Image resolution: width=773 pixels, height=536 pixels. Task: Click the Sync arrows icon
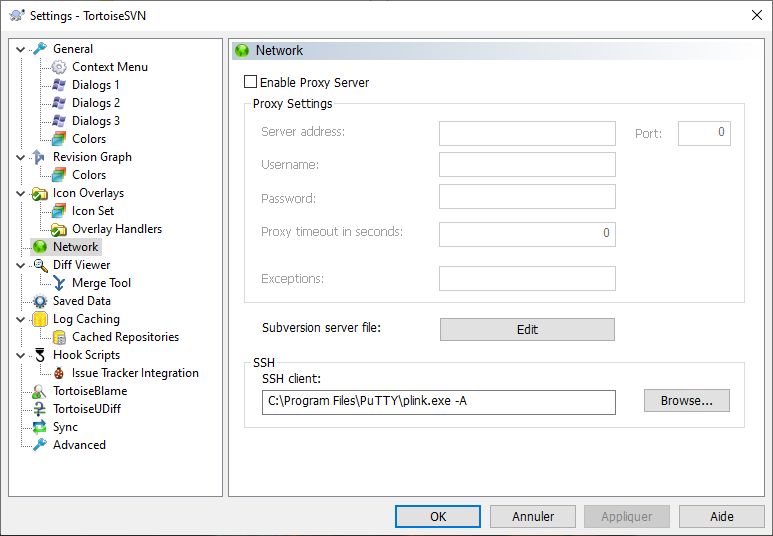coord(39,427)
